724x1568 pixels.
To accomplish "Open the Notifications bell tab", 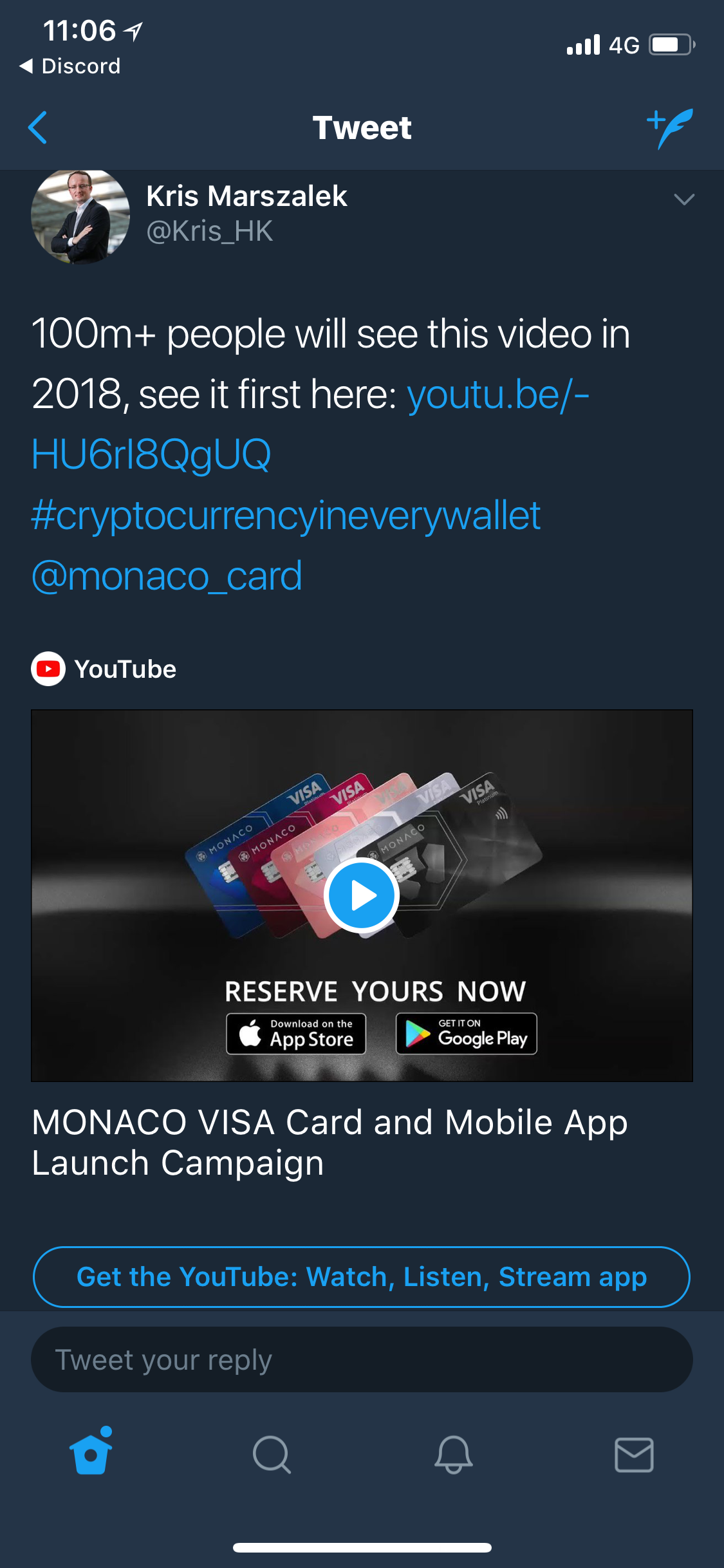I will (453, 1454).
